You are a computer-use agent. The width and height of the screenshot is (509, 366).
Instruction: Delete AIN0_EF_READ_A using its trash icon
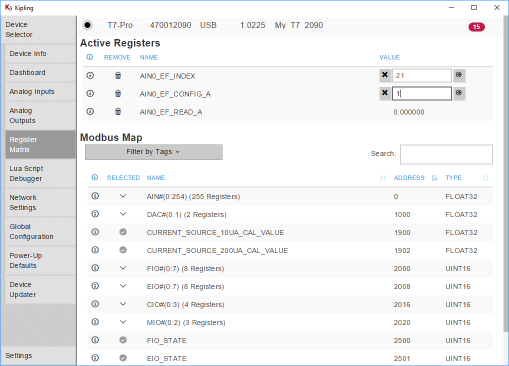pos(118,112)
